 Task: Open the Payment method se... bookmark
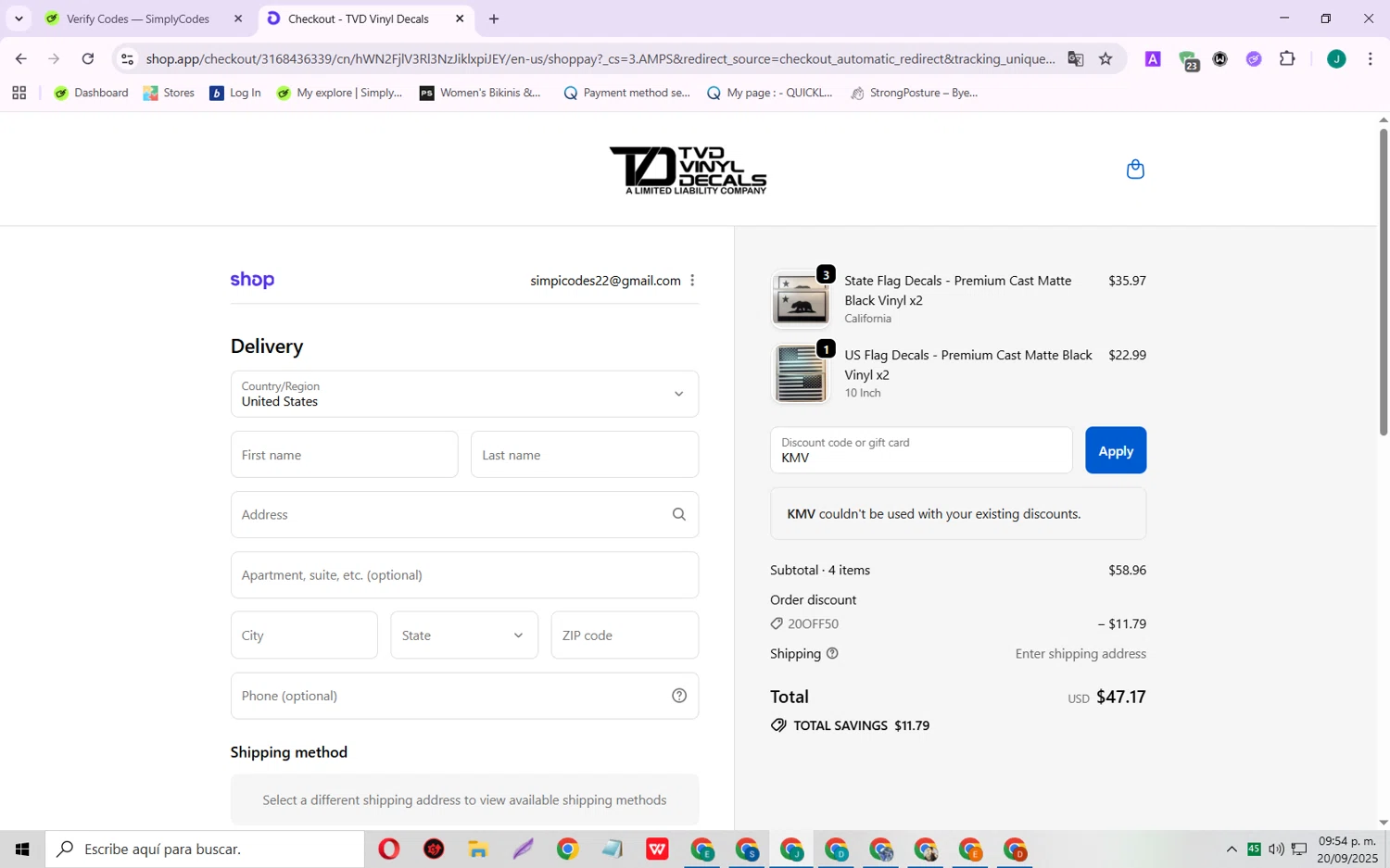(x=626, y=93)
